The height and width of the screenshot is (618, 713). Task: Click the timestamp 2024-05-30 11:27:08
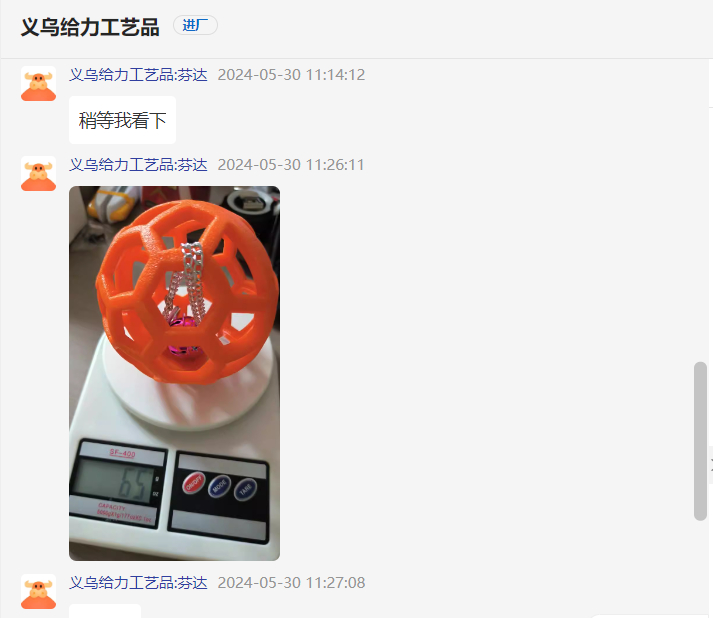pyautogui.click(x=291, y=583)
